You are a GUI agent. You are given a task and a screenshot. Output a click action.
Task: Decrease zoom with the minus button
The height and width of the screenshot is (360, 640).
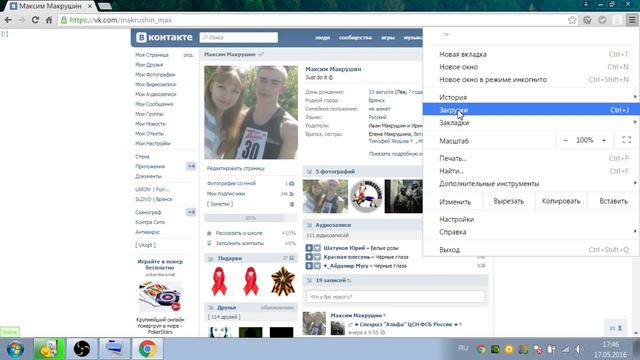coord(565,140)
